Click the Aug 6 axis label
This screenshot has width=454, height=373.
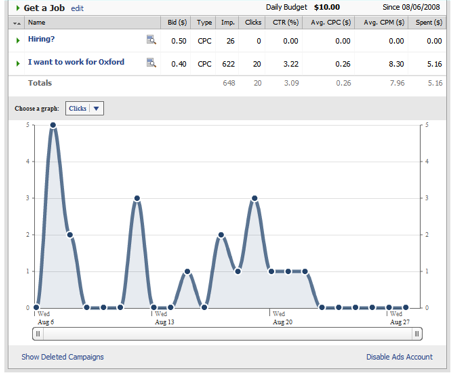point(46,322)
